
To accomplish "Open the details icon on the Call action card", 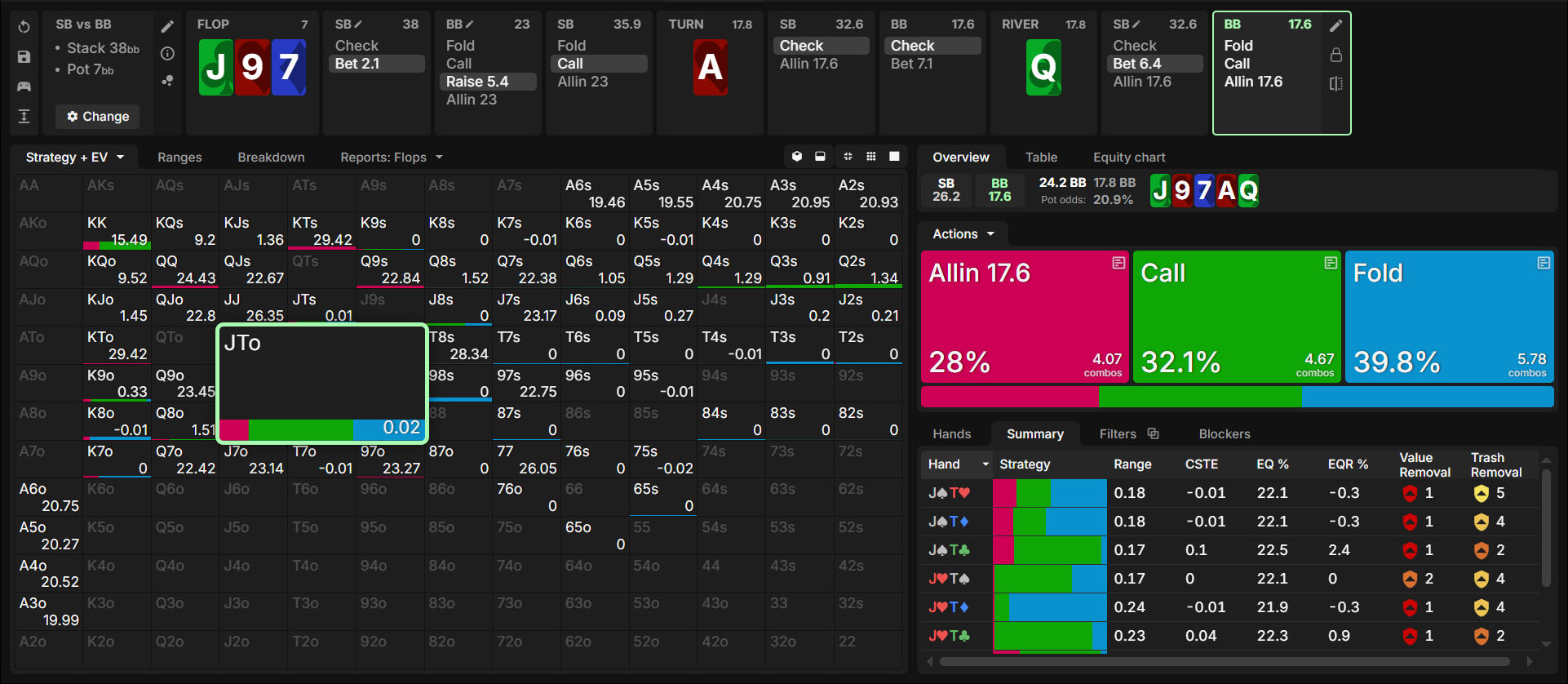I will tap(1331, 263).
